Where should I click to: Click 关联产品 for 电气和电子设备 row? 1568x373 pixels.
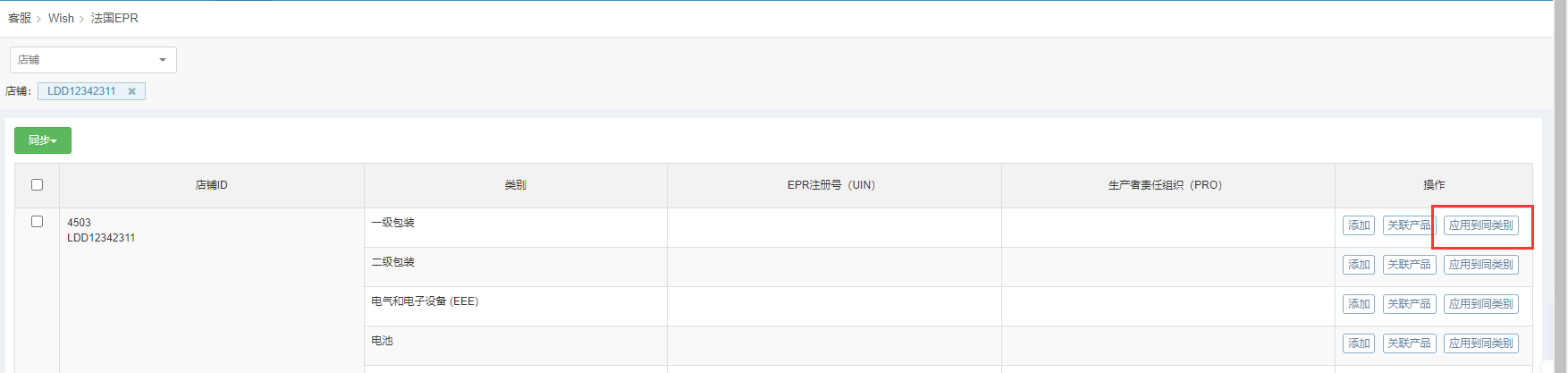tap(1409, 304)
